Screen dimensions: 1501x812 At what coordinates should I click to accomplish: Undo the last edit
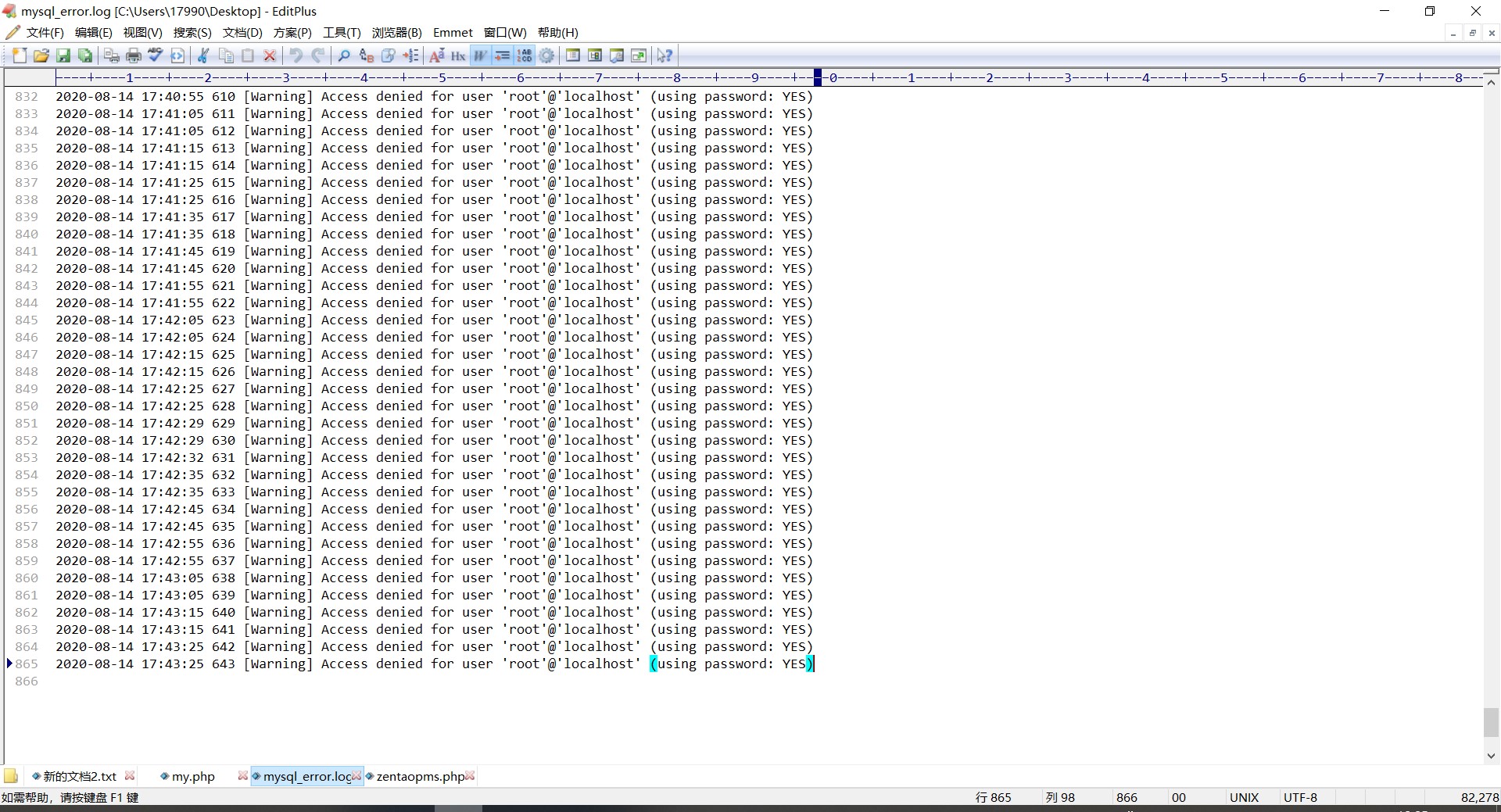(x=296, y=55)
